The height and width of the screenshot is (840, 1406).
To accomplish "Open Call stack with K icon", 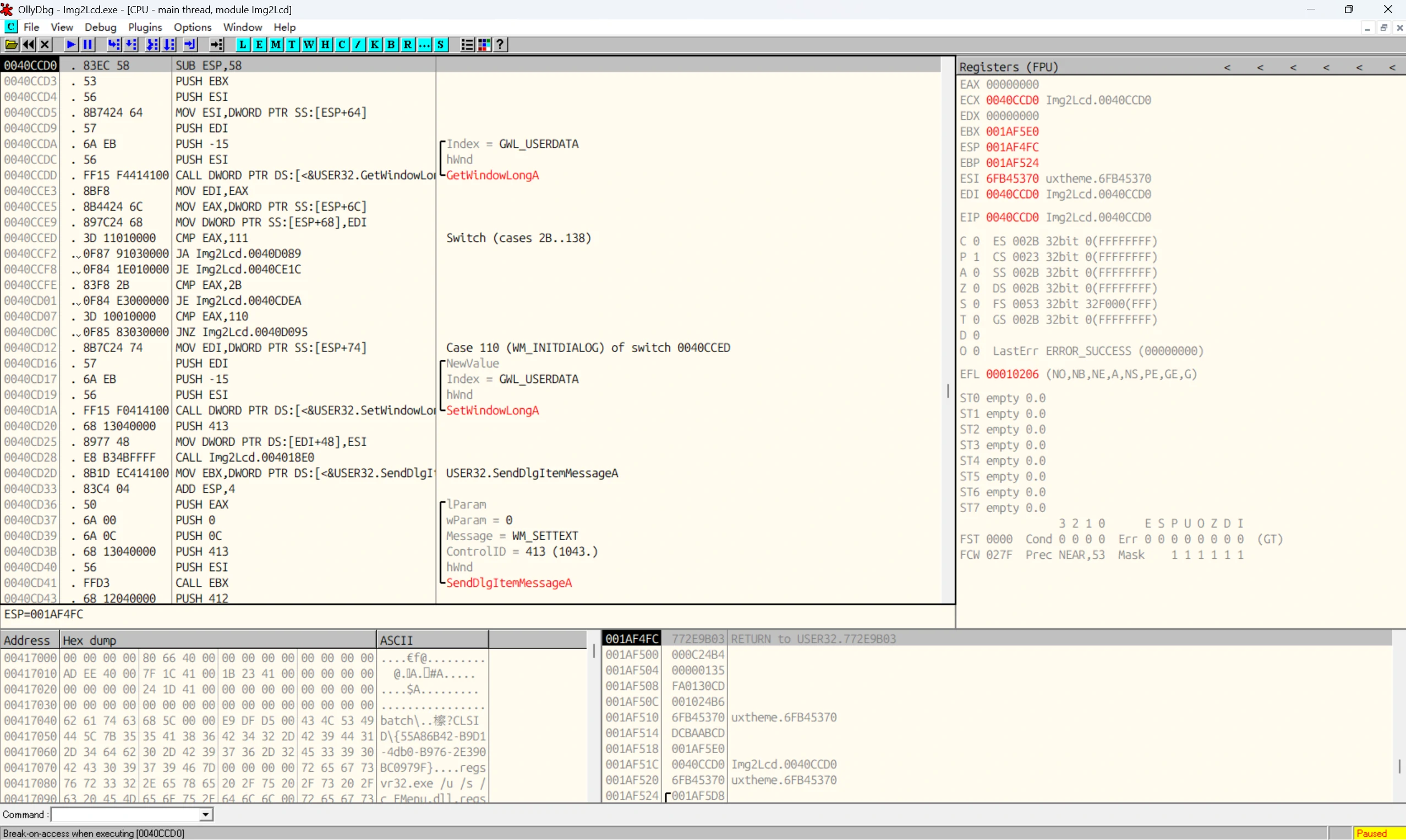I will pos(375,45).
